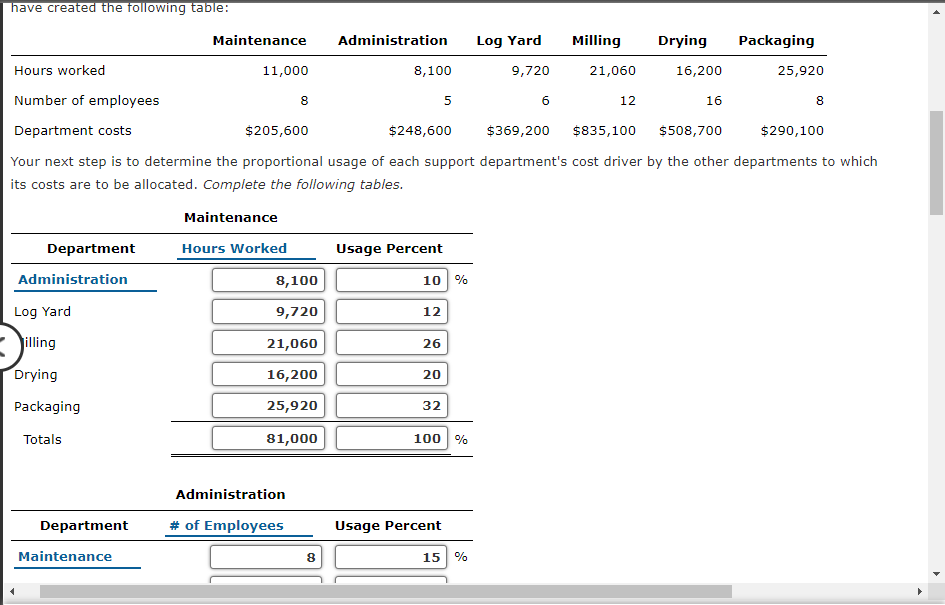Screen dimensions: 945x605
Task: Click the Packaging usage percent field showing 32
Action: (391, 405)
